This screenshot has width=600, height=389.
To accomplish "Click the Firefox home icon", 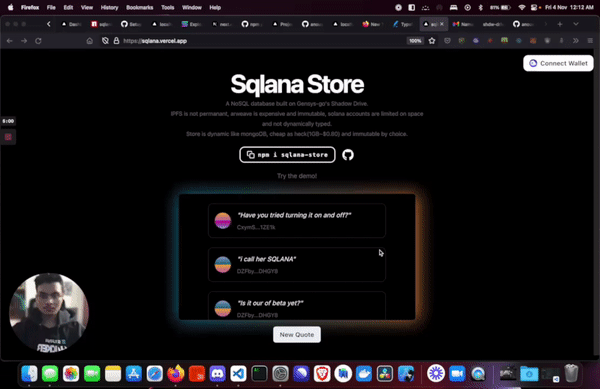I will (90, 41).
